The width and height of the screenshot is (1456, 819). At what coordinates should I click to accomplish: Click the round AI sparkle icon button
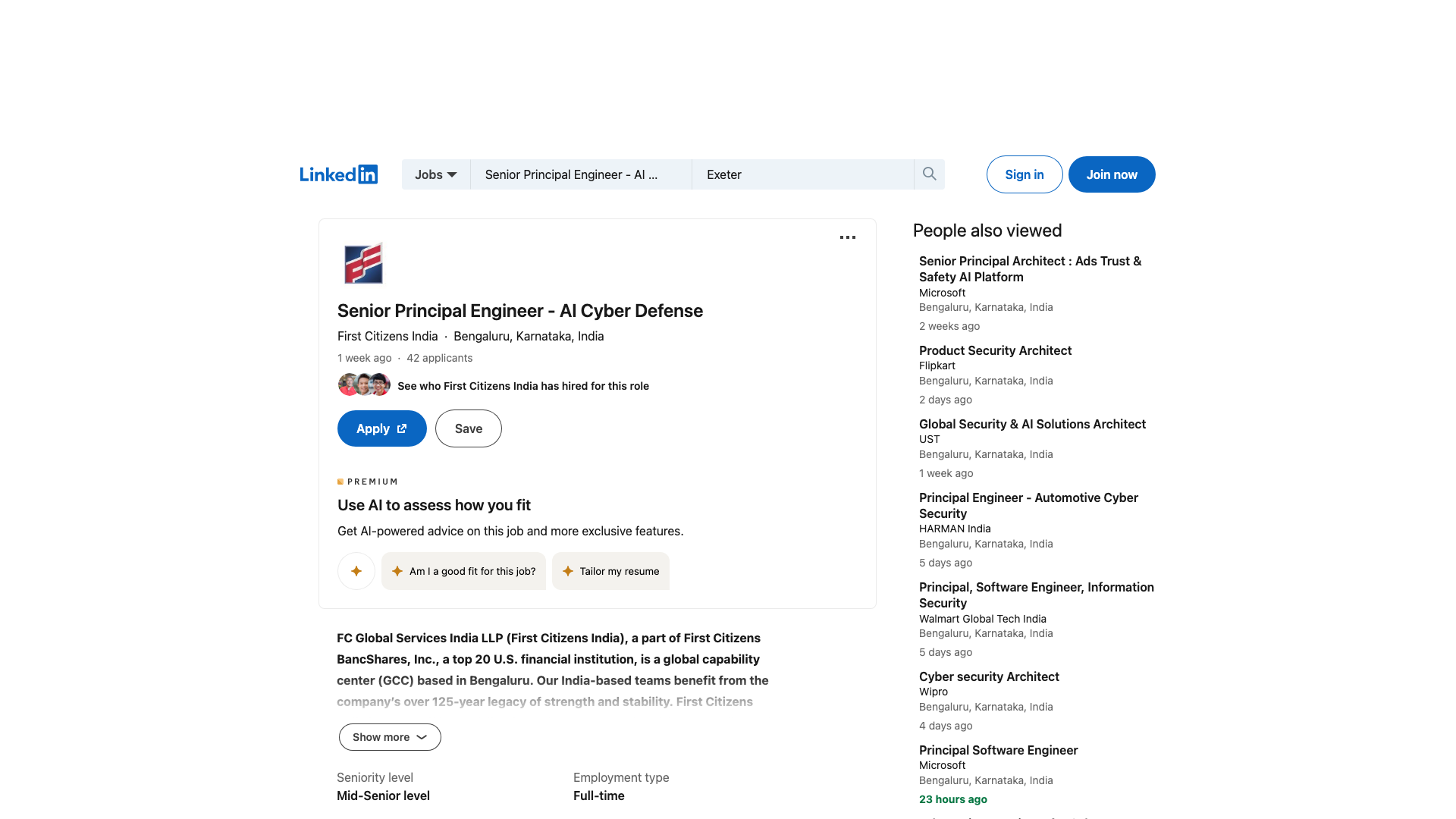(x=356, y=571)
